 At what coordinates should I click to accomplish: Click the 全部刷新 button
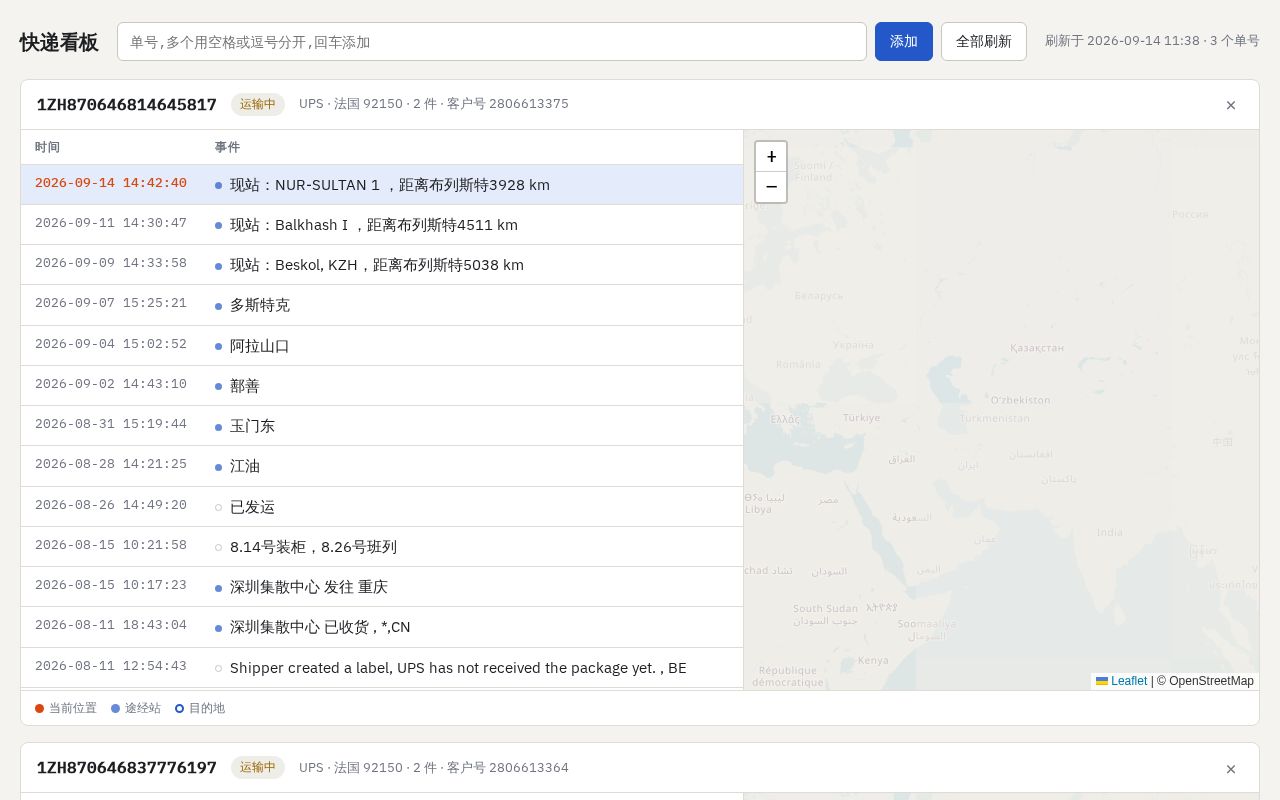point(984,42)
